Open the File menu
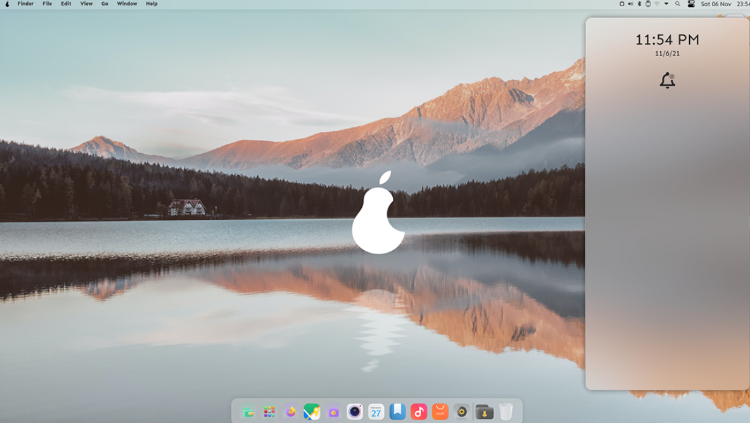Image resolution: width=750 pixels, height=423 pixels. tap(47, 4)
